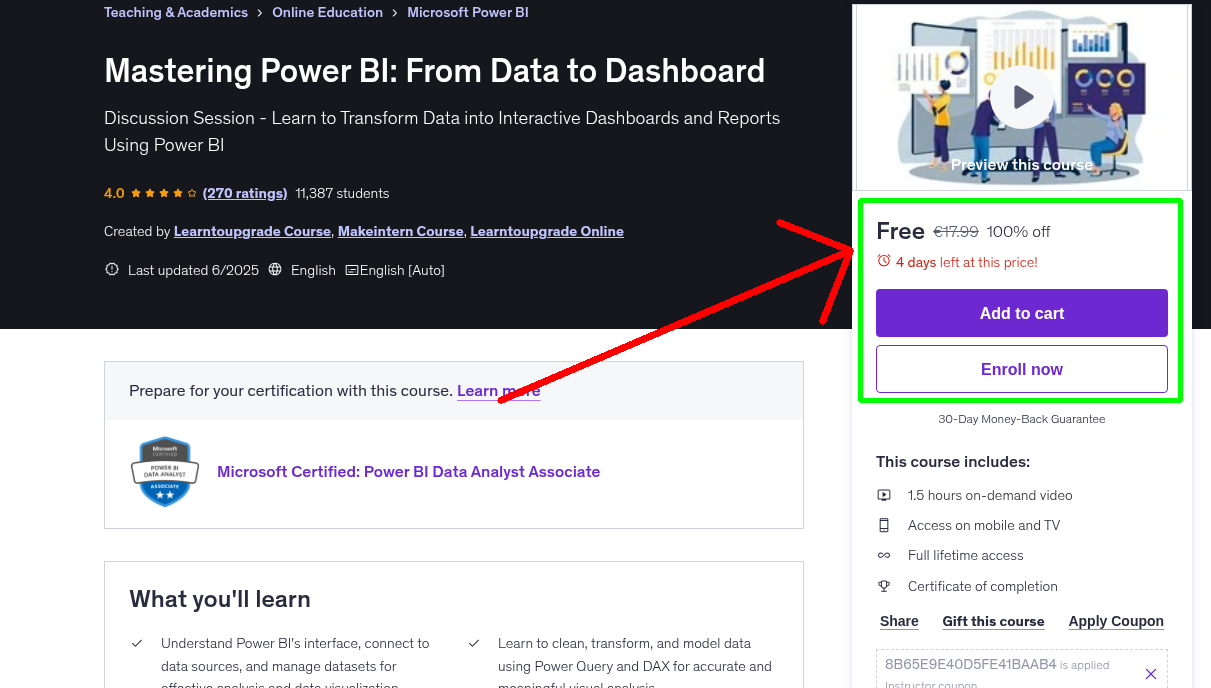
Task: Click the closed captions icon for English [Auto]
Action: pyautogui.click(x=352, y=269)
